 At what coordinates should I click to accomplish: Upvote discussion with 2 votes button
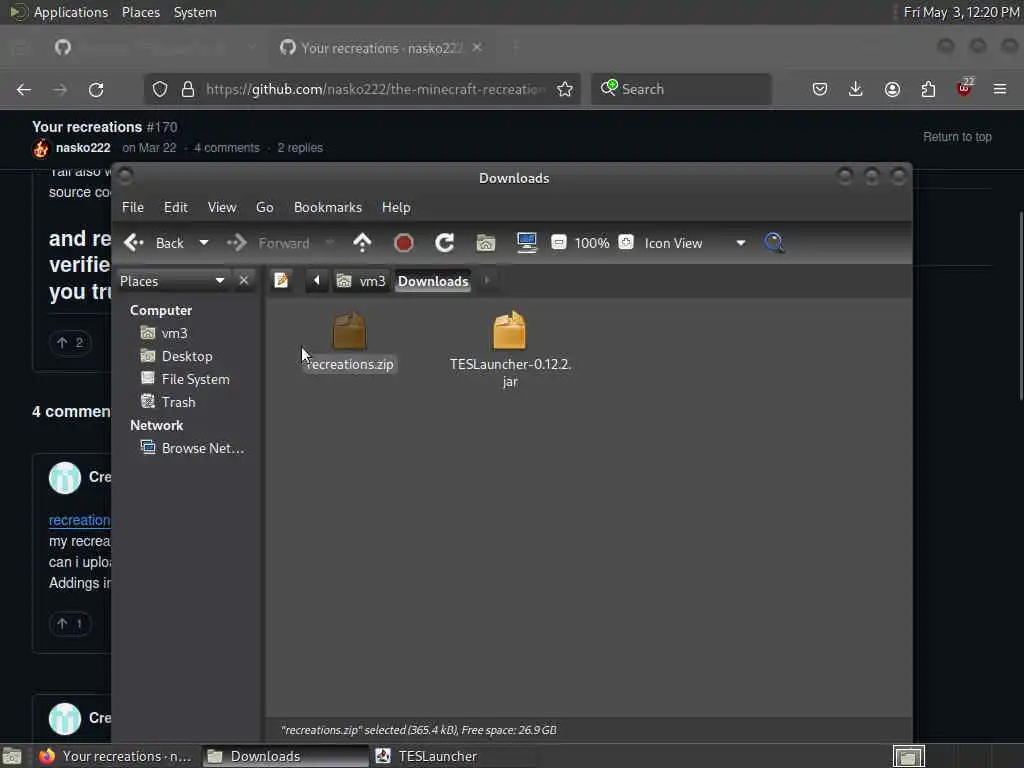coord(70,342)
